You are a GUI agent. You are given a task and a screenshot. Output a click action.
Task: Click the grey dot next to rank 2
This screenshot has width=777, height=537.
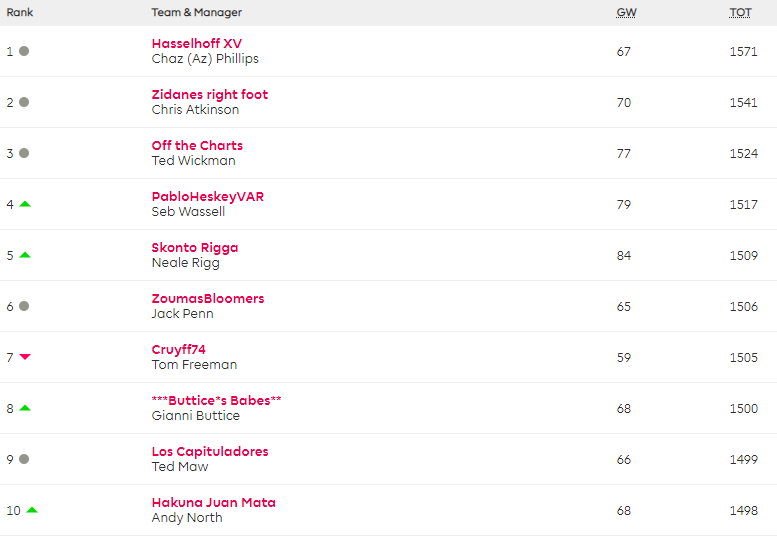click(24, 102)
